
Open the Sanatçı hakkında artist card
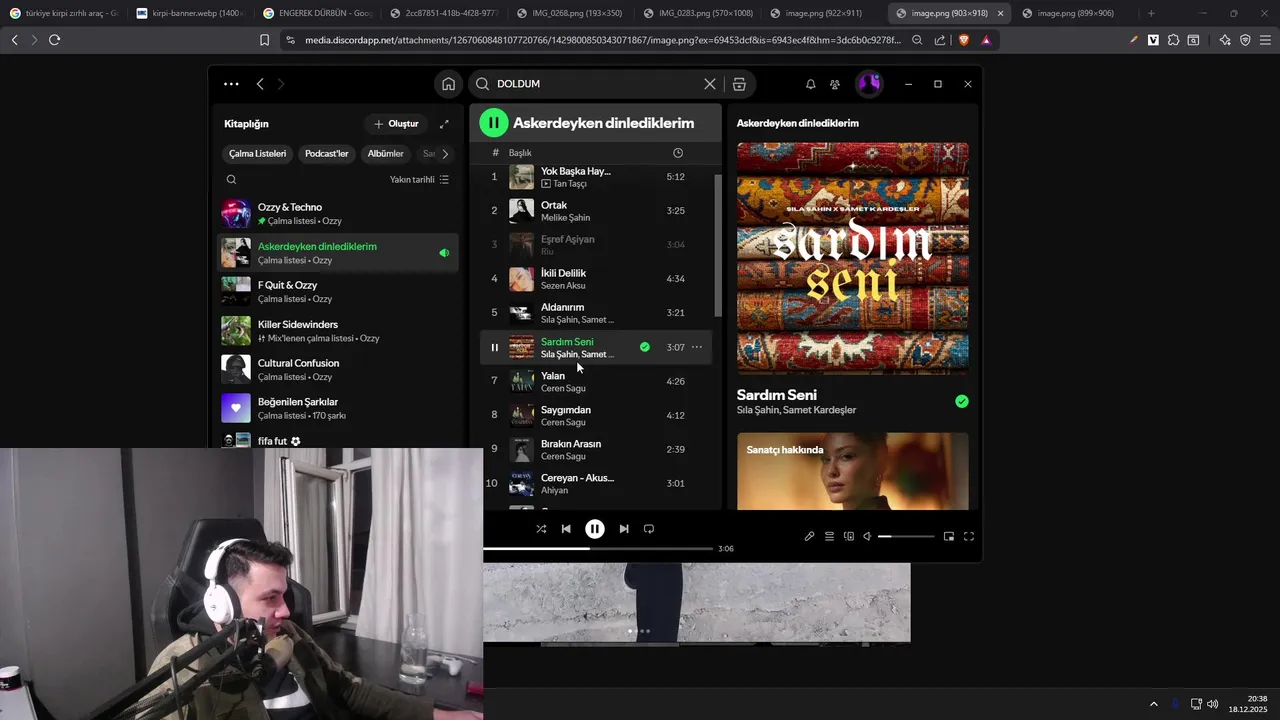(853, 471)
